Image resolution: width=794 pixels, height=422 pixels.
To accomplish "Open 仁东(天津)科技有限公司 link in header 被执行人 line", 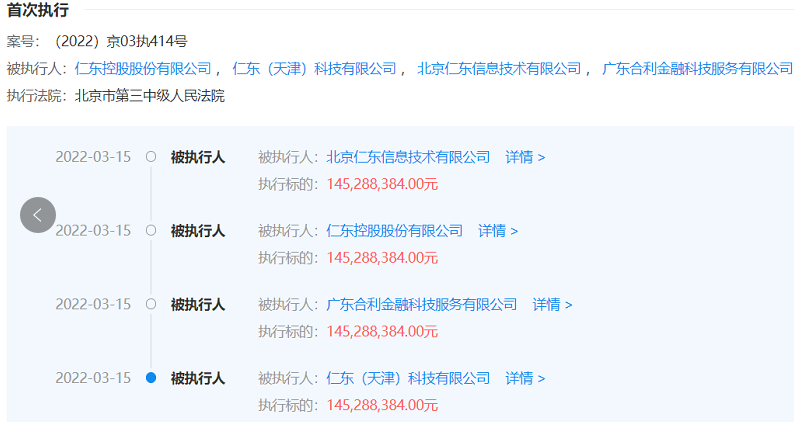I will coord(314,68).
